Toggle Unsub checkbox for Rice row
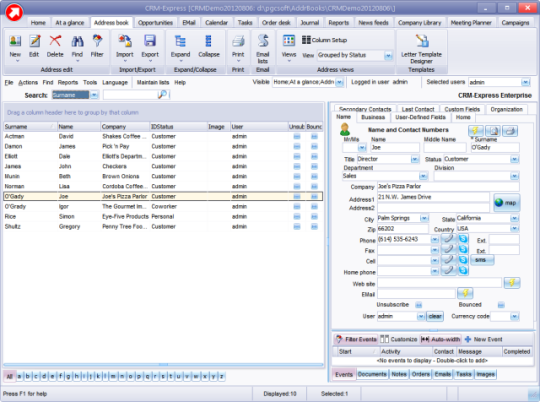Image resolution: width=540 pixels, height=402 pixels. [297, 217]
